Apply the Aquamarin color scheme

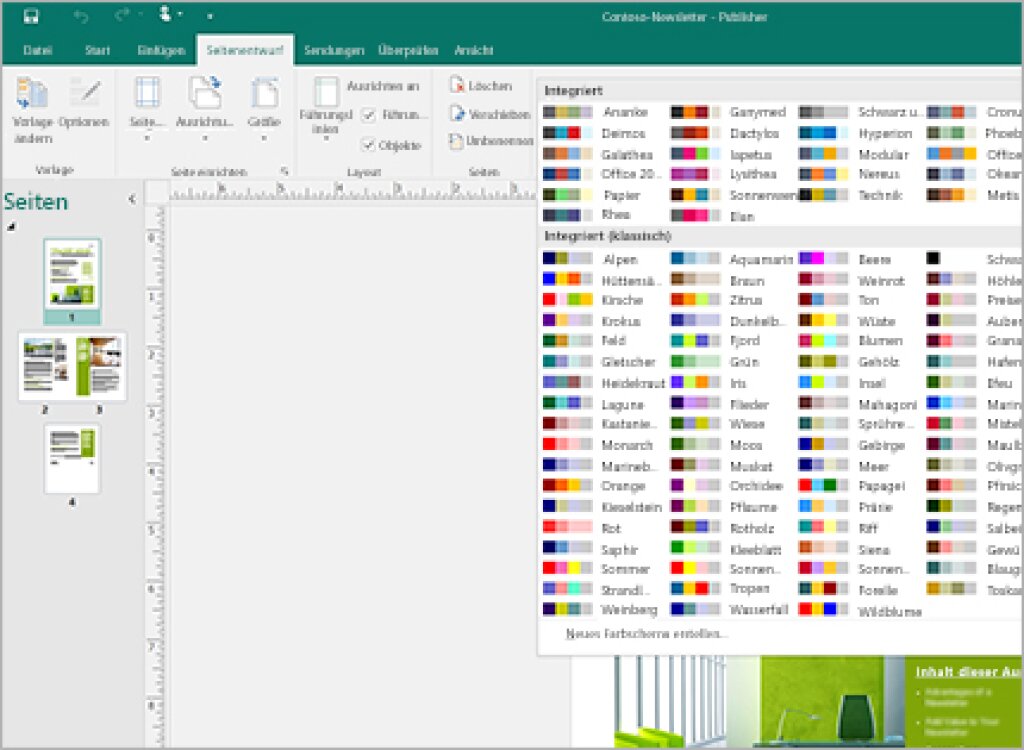pyautogui.click(x=732, y=259)
